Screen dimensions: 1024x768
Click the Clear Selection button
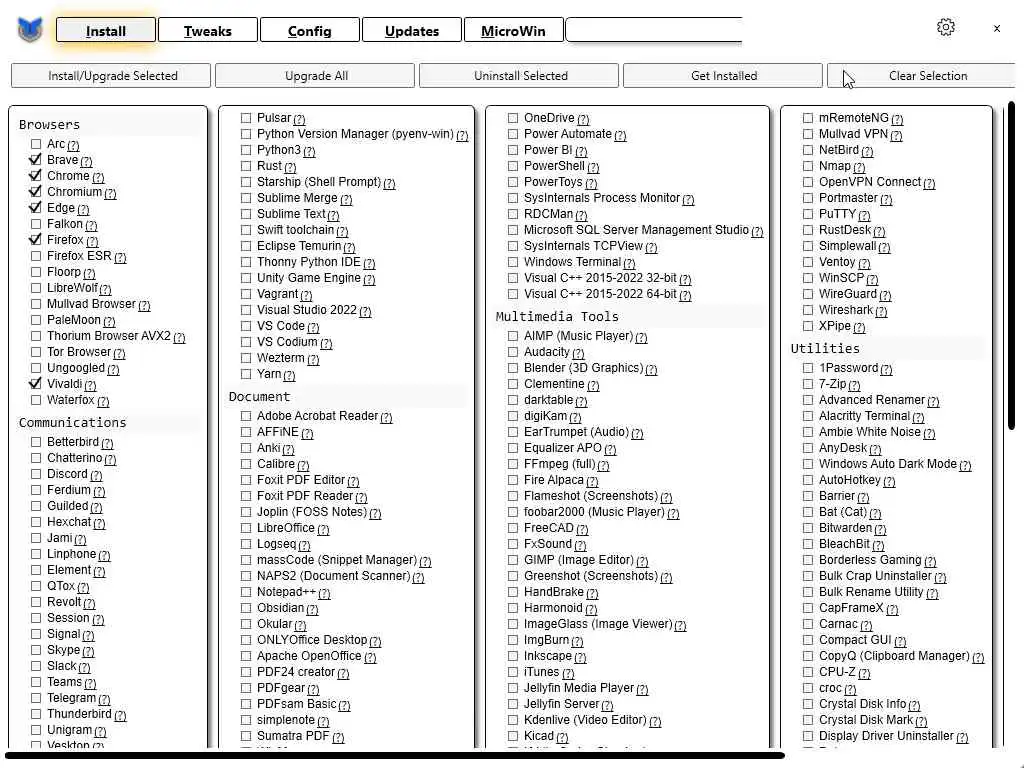point(922,76)
